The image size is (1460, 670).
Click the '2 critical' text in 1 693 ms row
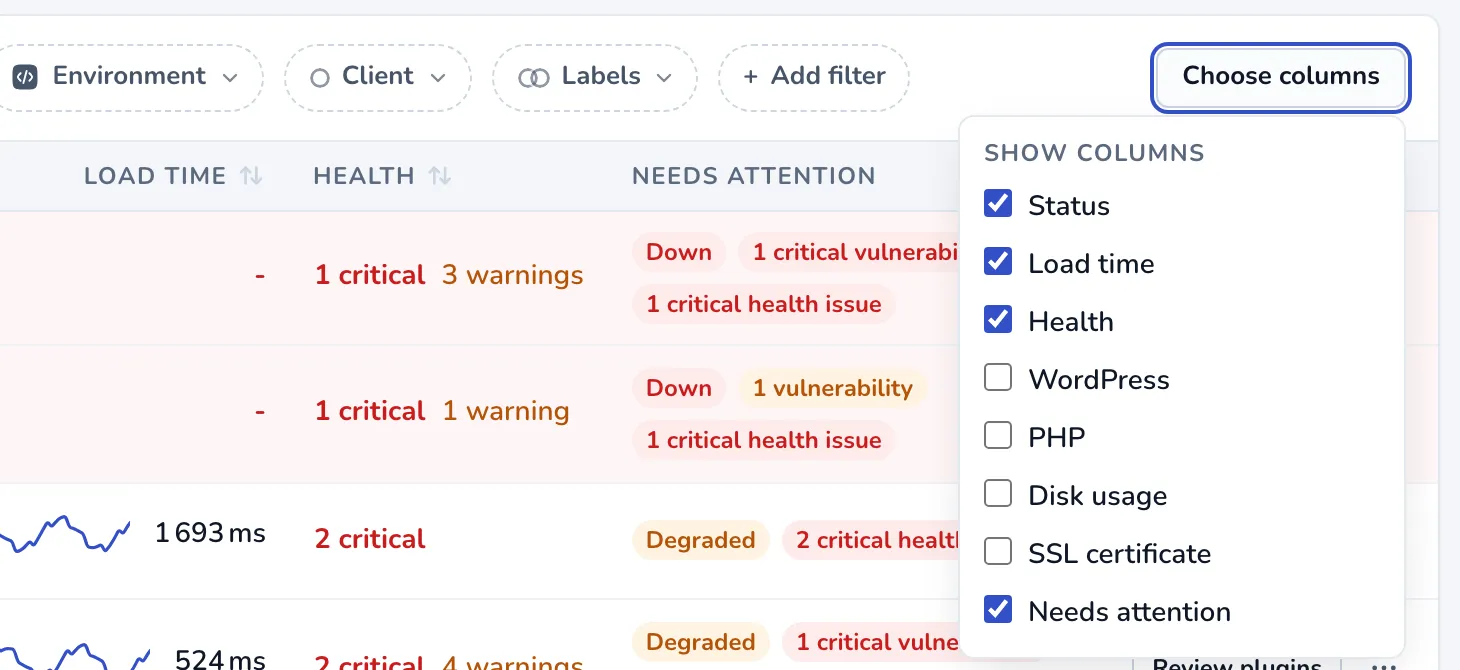[x=370, y=539]
